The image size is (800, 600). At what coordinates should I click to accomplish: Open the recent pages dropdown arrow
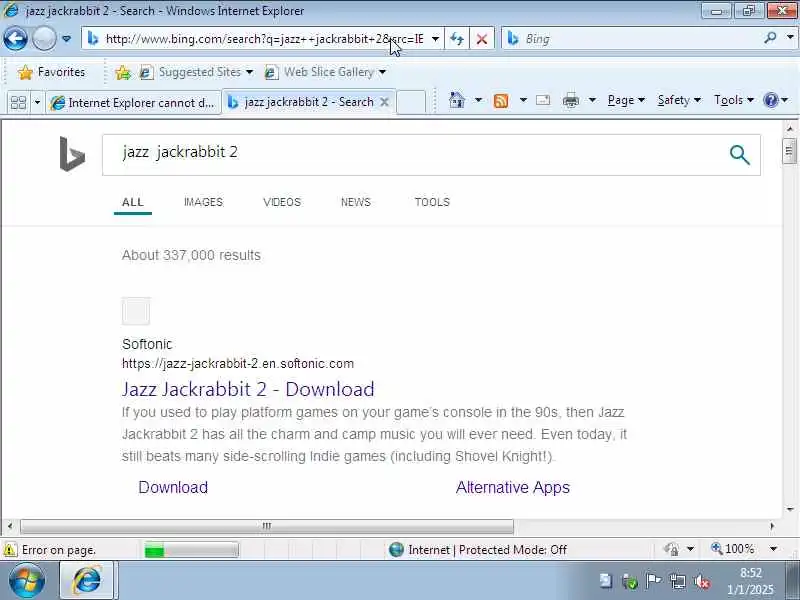click(66, 39)
